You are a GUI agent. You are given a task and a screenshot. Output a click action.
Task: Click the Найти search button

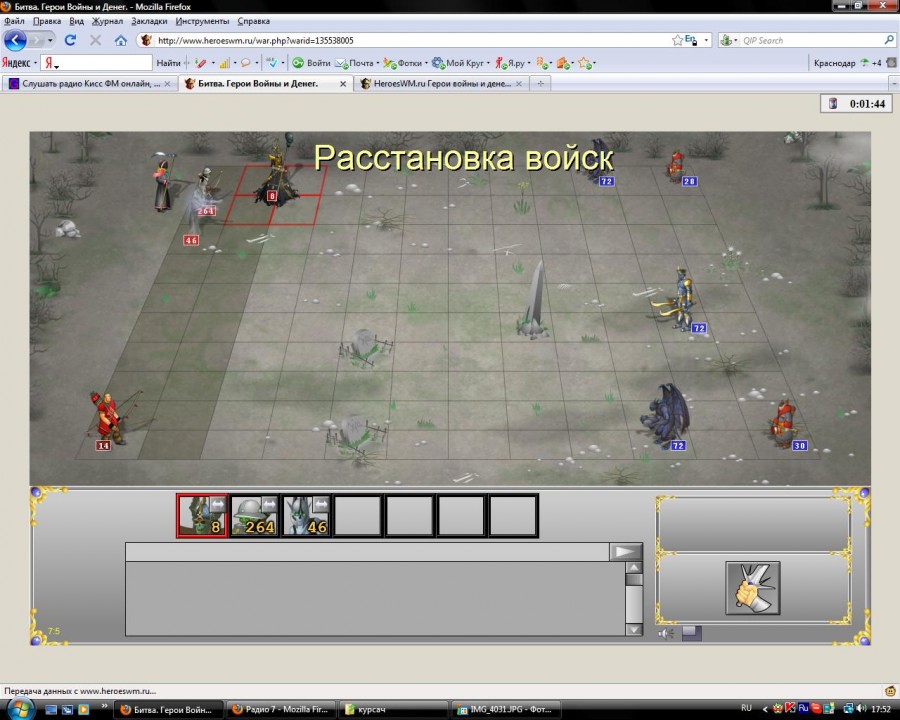coord(168,63)
